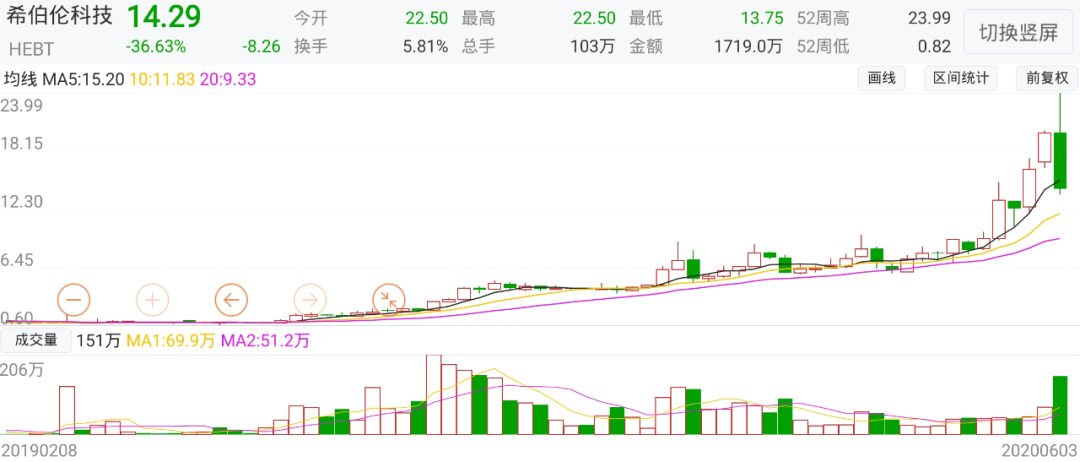Screen dimensions: 1080x462
Task: Click the latest green candlestick on the price chart
Action: (x=1060, y=160)
